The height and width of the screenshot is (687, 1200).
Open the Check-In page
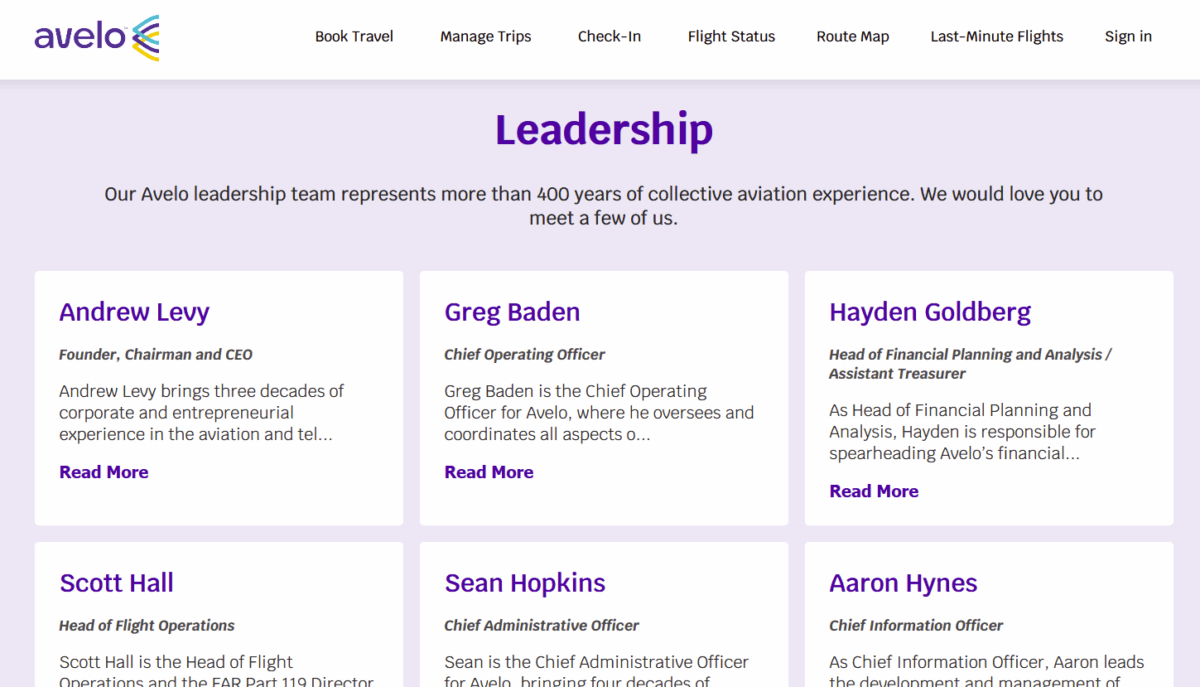click(609, 37)
